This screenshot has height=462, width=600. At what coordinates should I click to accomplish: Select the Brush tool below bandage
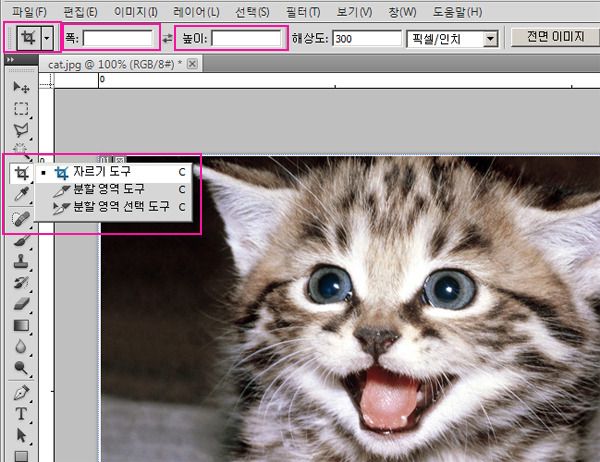click(x=21, y=241)
